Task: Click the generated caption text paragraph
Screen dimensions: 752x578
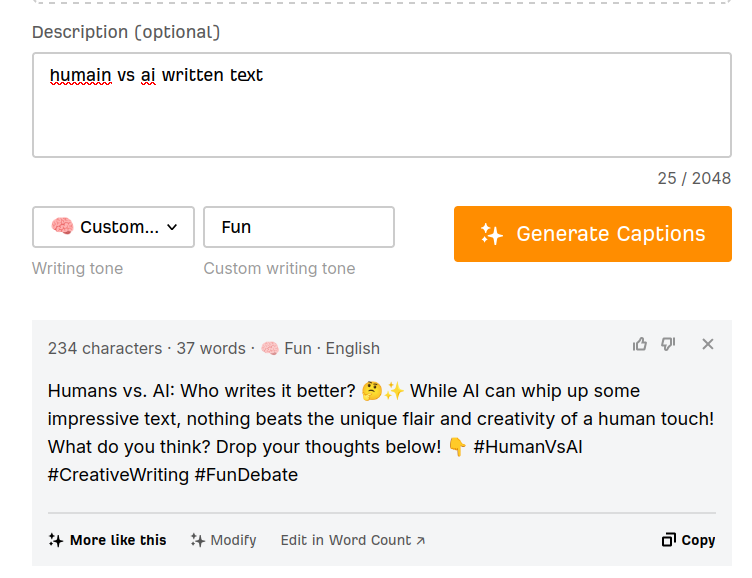Action: click(x=381, y=433)
